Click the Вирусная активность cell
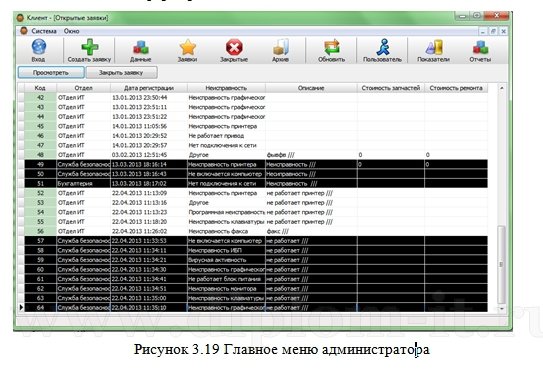 (x=226, y=260)
